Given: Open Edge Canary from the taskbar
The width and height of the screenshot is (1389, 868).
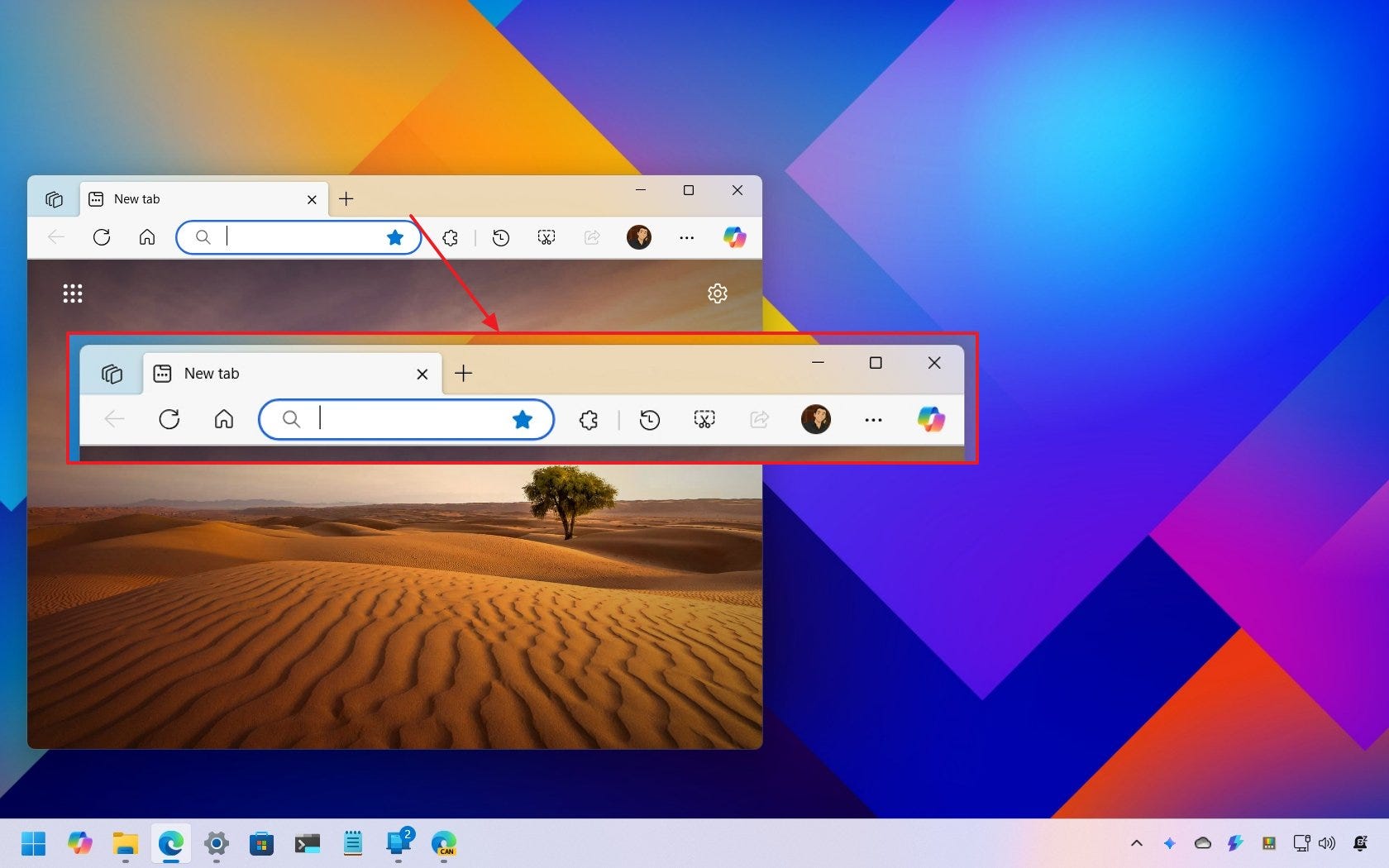Looking at the screenshot, I should (x=444, y=843).
